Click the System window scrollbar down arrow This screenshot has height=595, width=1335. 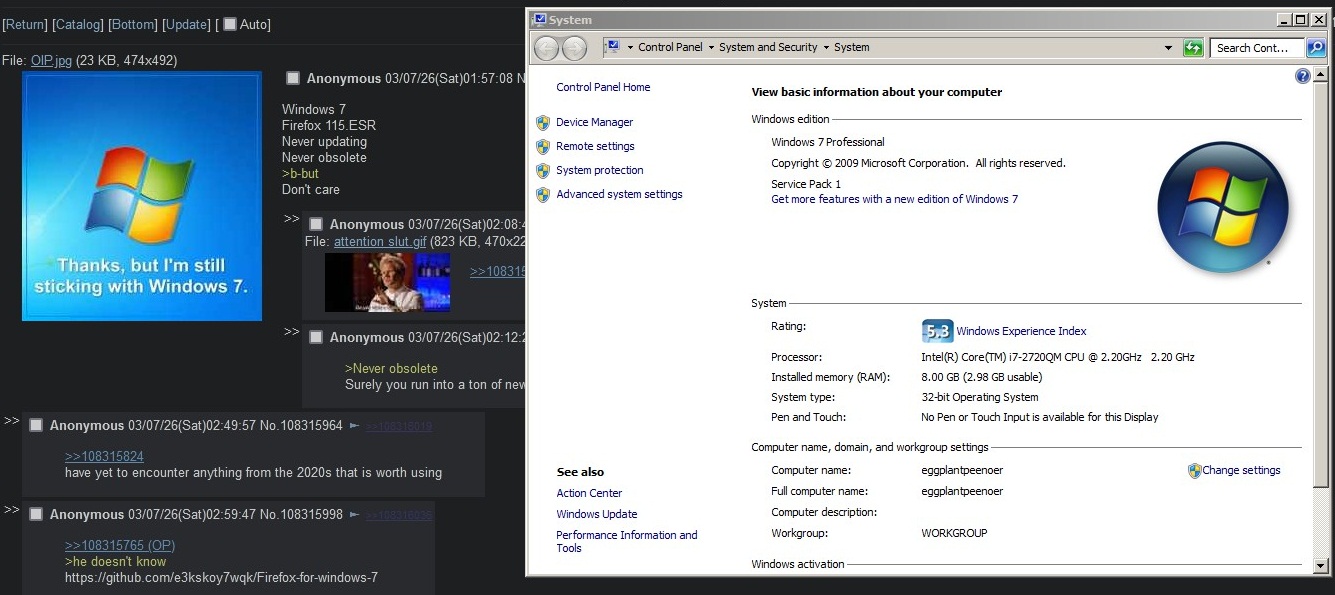click(x=1322, y=566)
